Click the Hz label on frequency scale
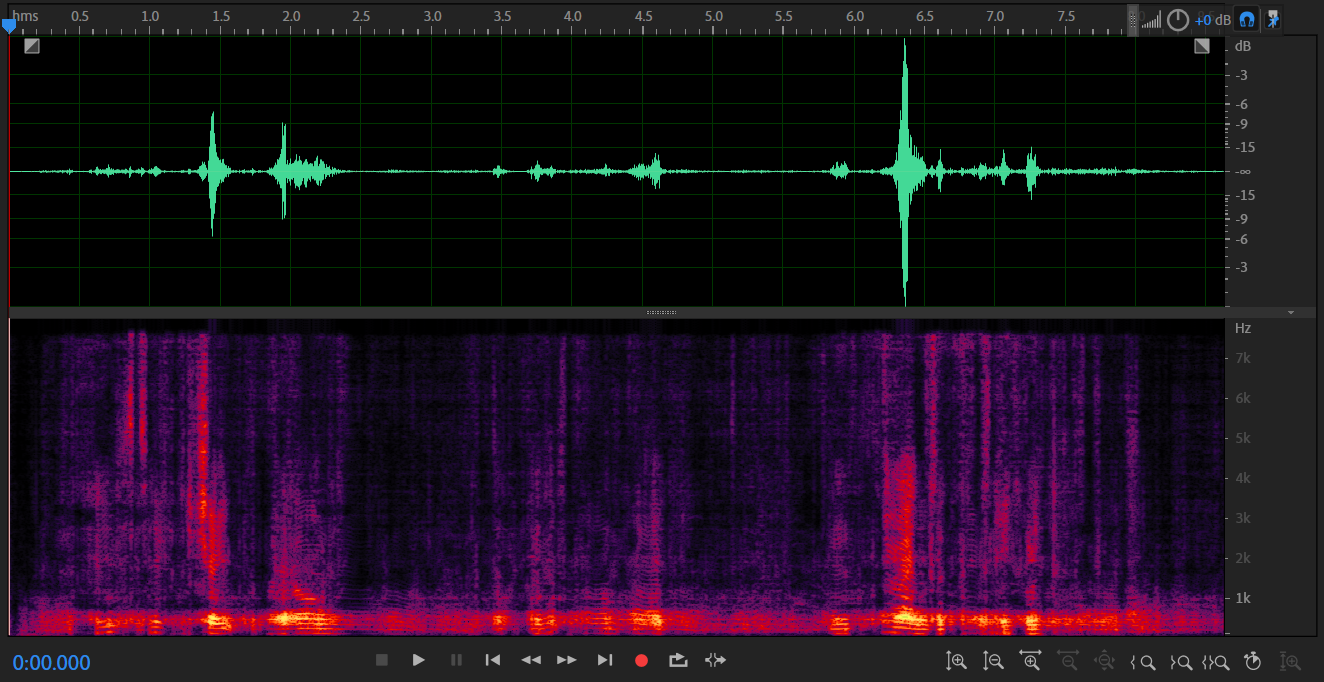The width and height of the screenshot is (1324, 682). [1243, 328]
